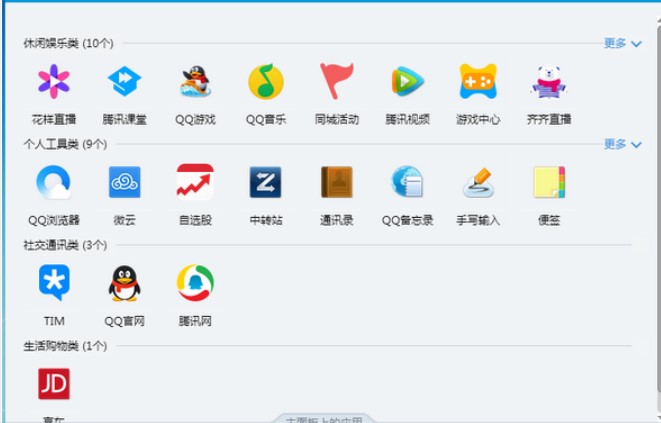Viewport: 661px width, 423px height.
Task: Click the 休闲娱乐类 (10个) heading
Action: (68, 43)
